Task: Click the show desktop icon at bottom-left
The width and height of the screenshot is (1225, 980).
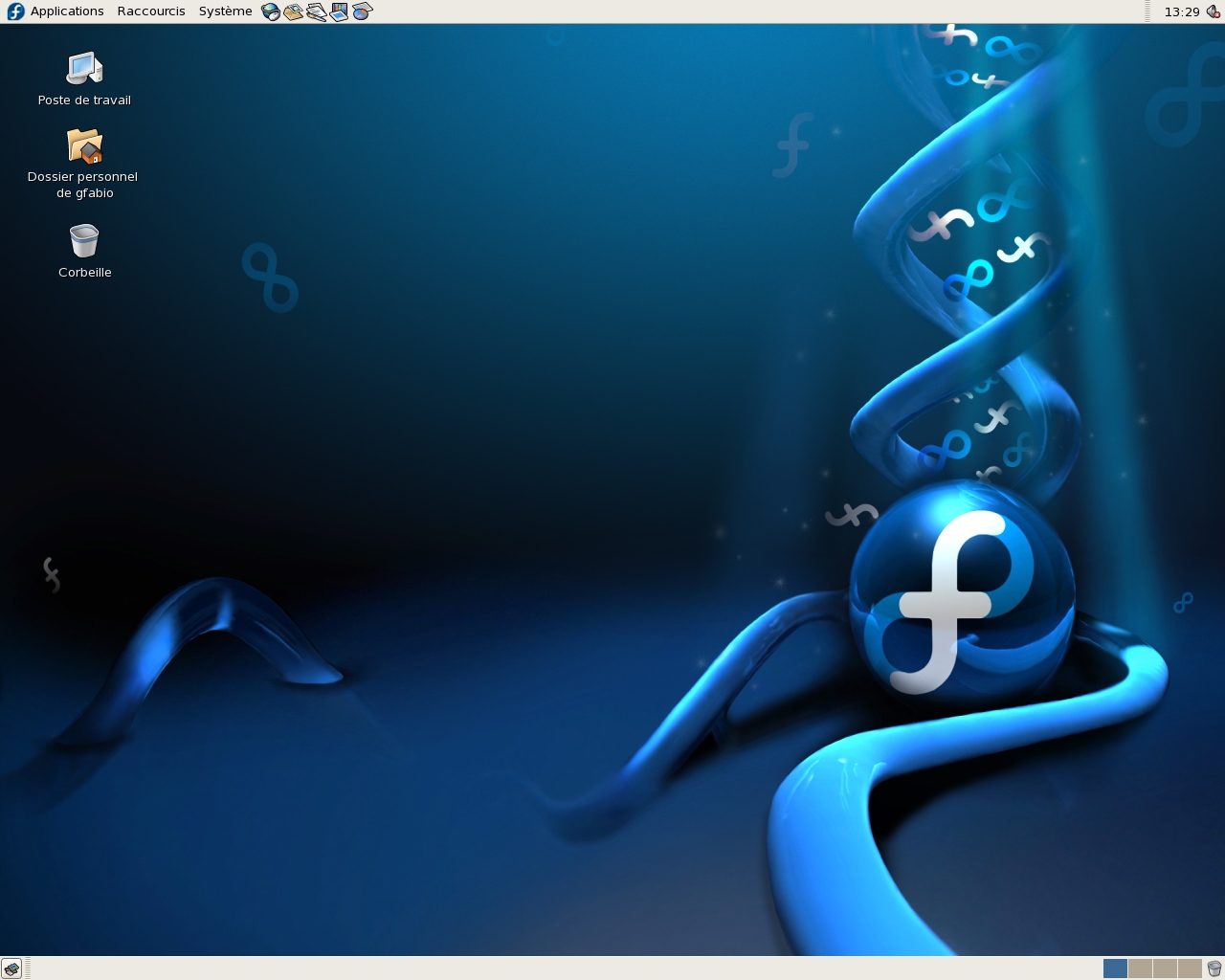Action: pos(13,969)
